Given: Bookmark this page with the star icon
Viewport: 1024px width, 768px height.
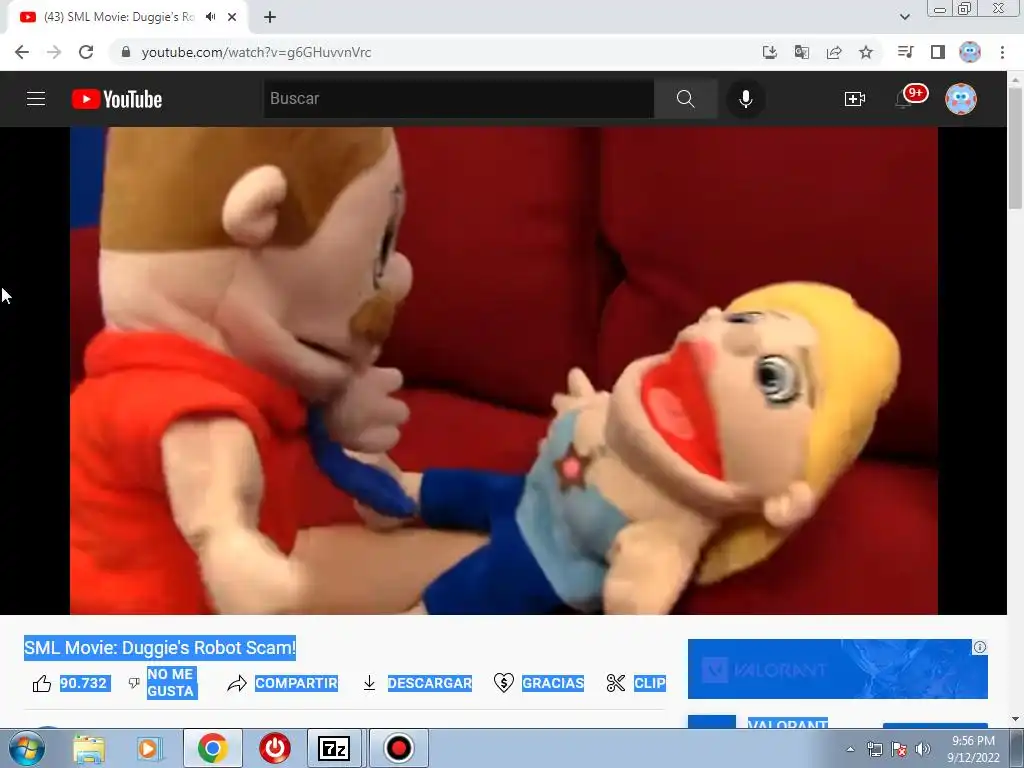Looking at the screenshot, I should point(866,52).
